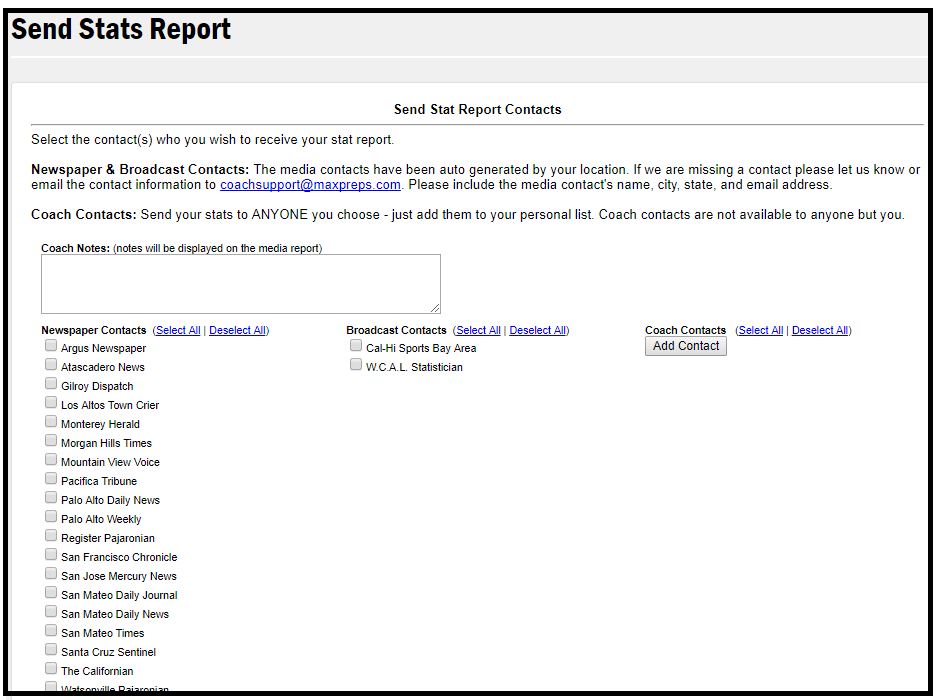
Task: Click Select All for Coach Contacts
Action: [x=760, y=330]
